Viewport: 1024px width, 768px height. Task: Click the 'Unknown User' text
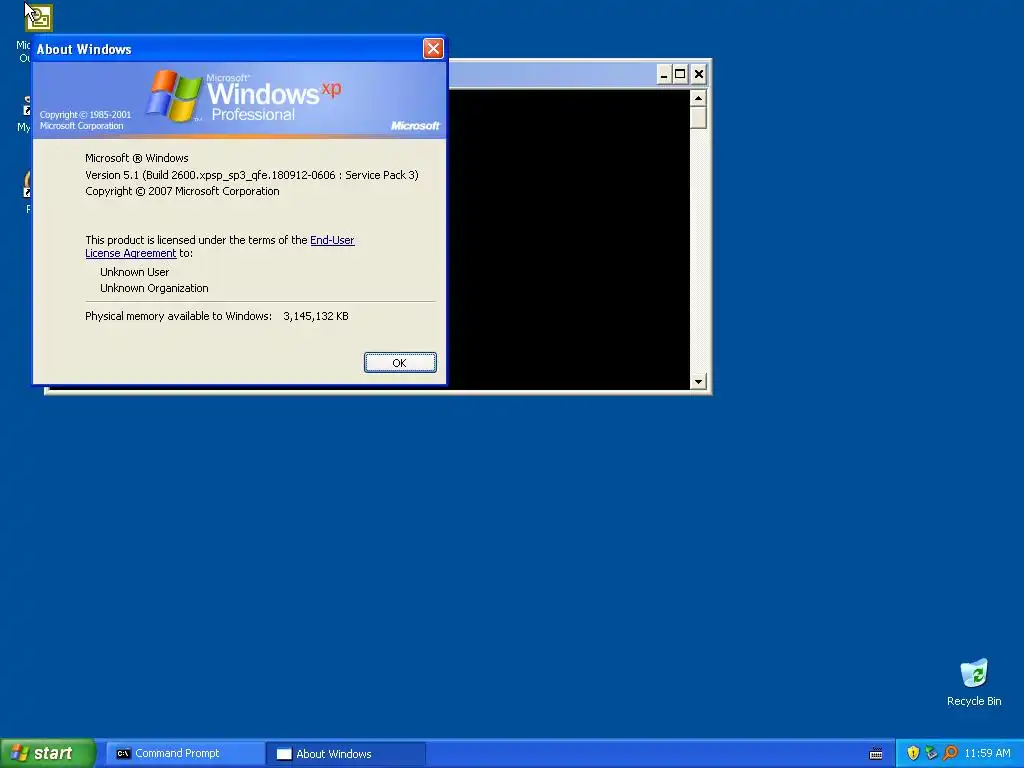click(135, 272)
